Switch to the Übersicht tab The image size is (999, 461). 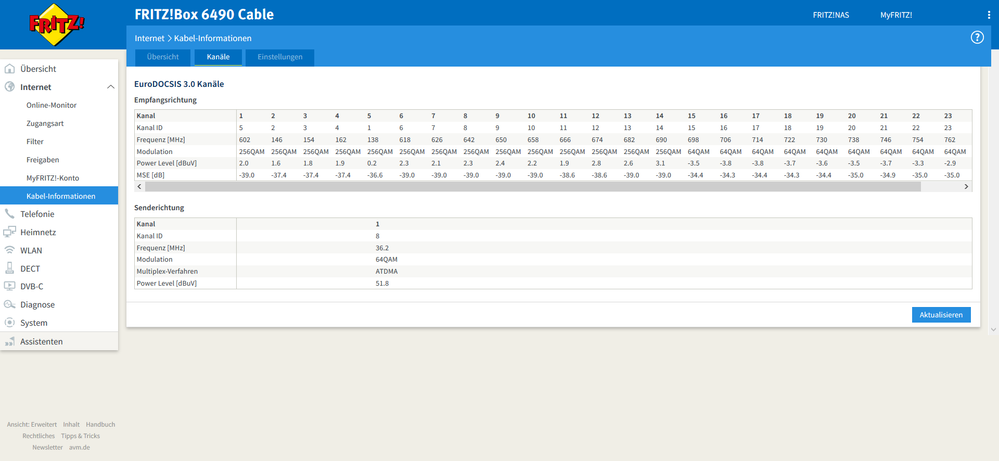point(162,57)
